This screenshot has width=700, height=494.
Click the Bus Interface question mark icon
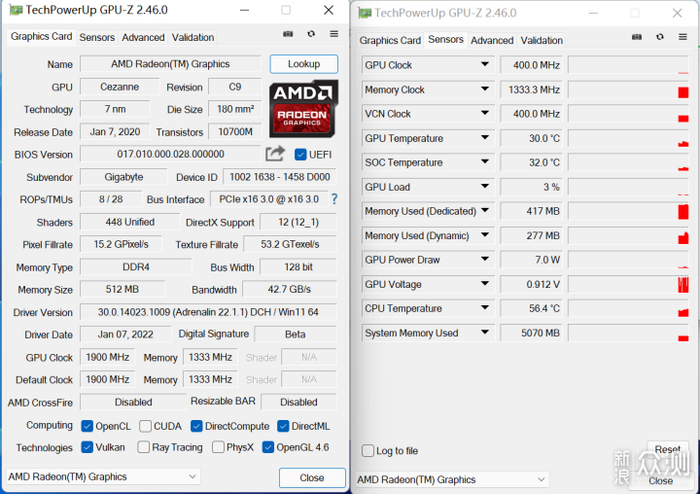pos(334,199)
